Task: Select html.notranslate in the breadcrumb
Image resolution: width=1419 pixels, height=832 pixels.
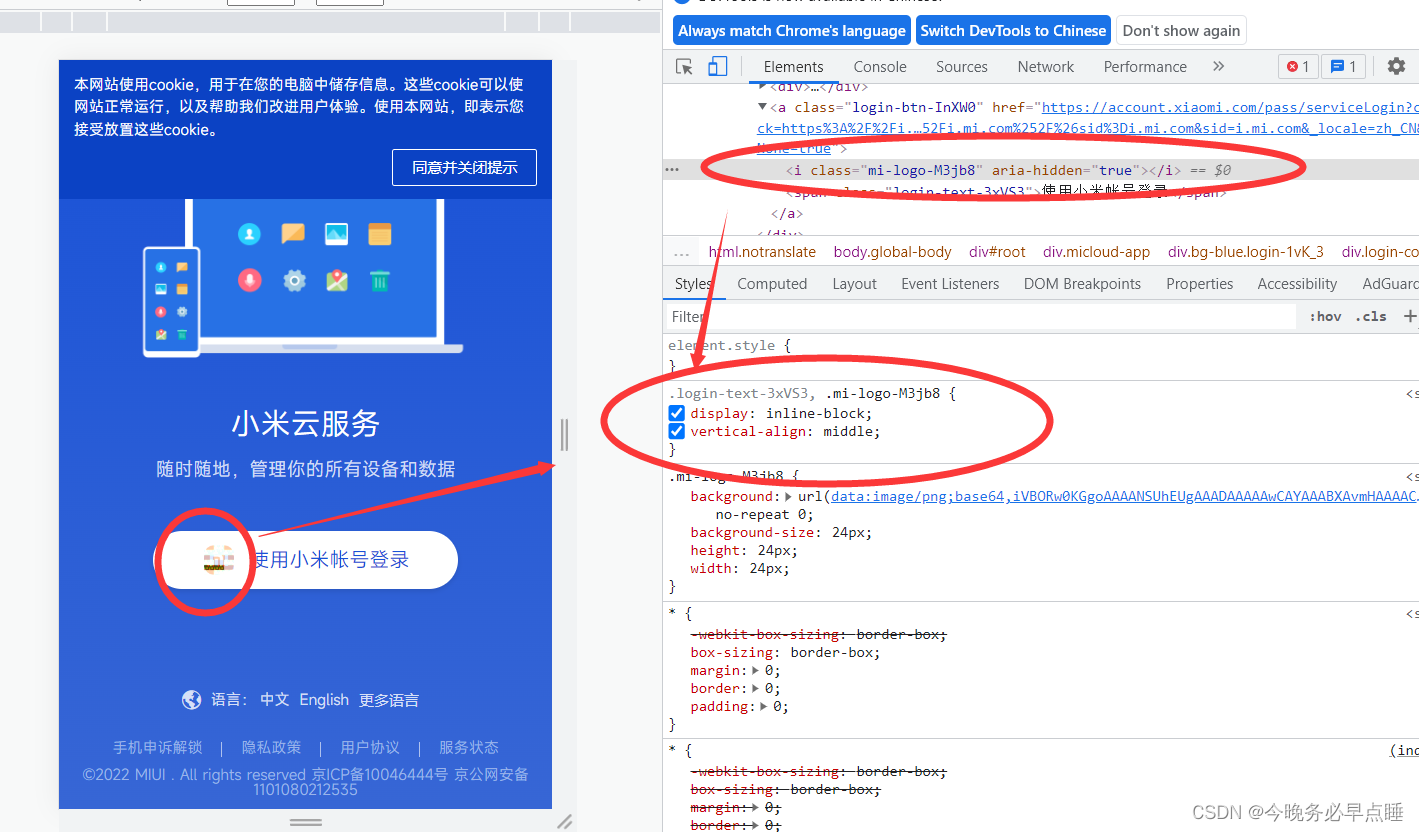Action: tap(762, 252)
